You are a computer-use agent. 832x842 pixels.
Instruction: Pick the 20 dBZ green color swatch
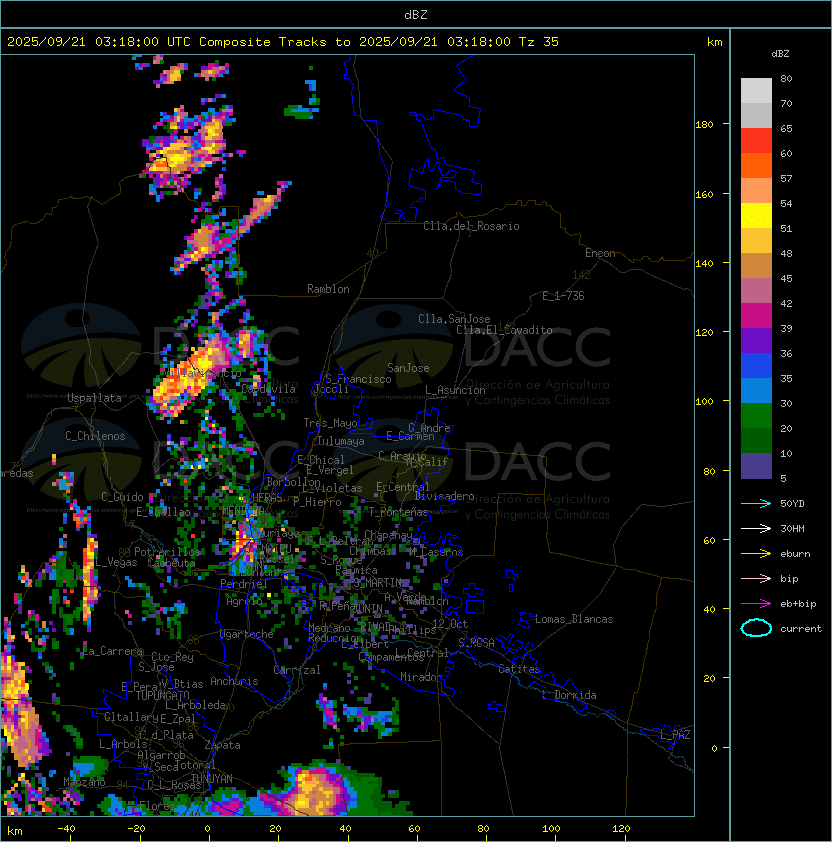click(x=756, y=440)
